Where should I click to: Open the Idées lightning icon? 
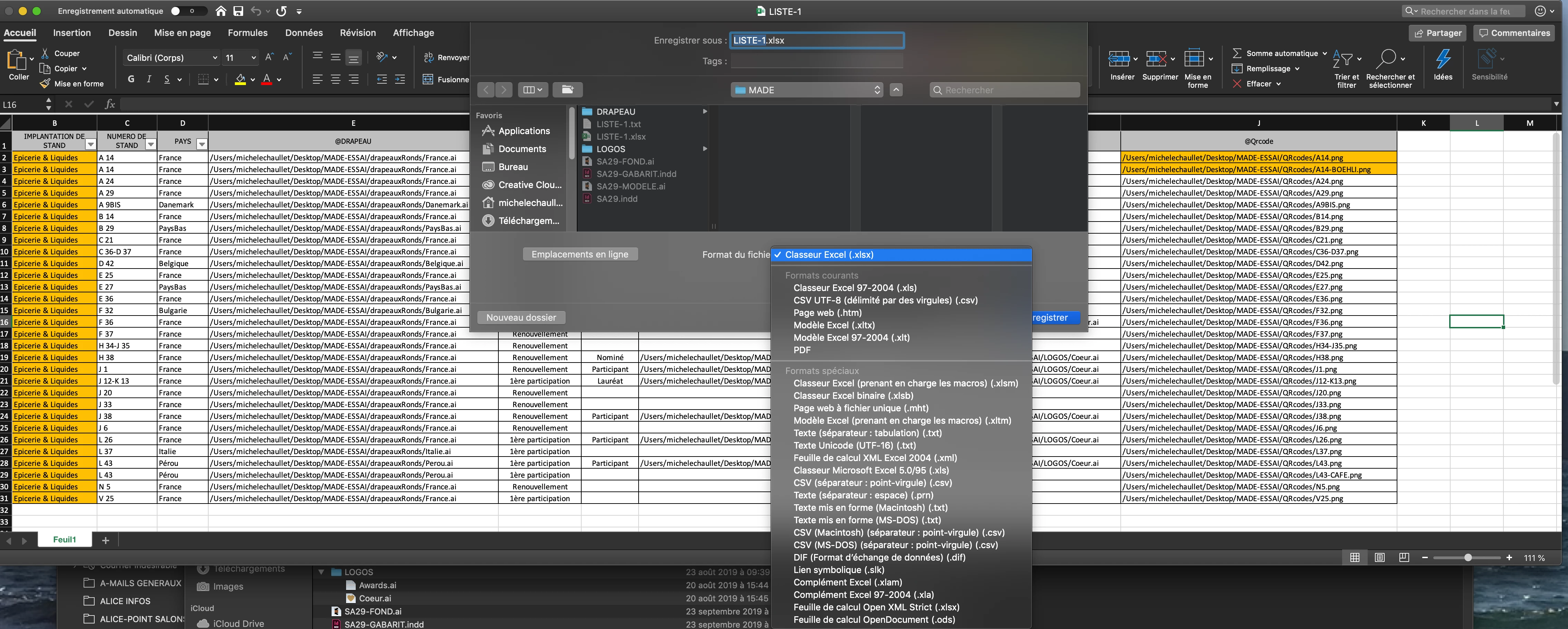point(1443,60)
